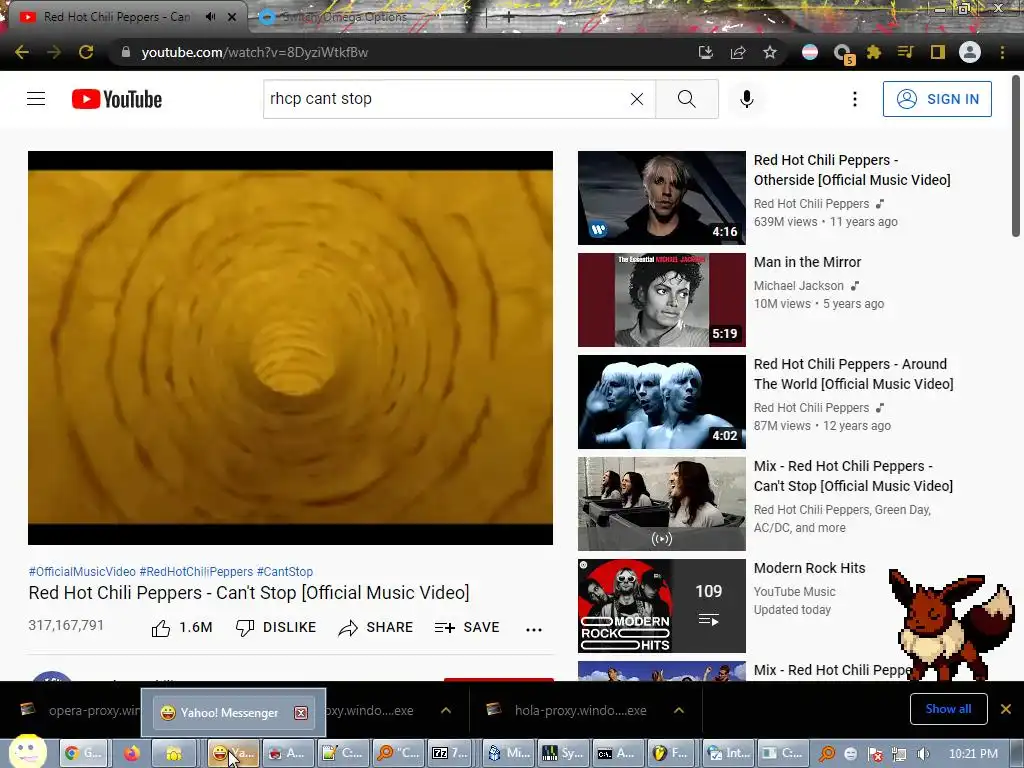
Task: Mute the Red Hot Chili Peppers tab audio
Action: [210, 17]
